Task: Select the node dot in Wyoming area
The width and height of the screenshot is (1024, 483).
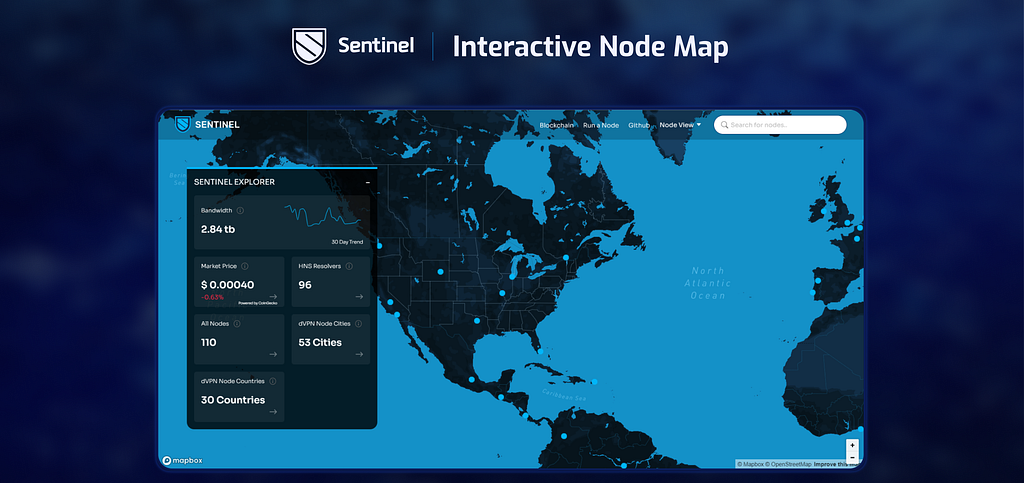Action: 440,272
